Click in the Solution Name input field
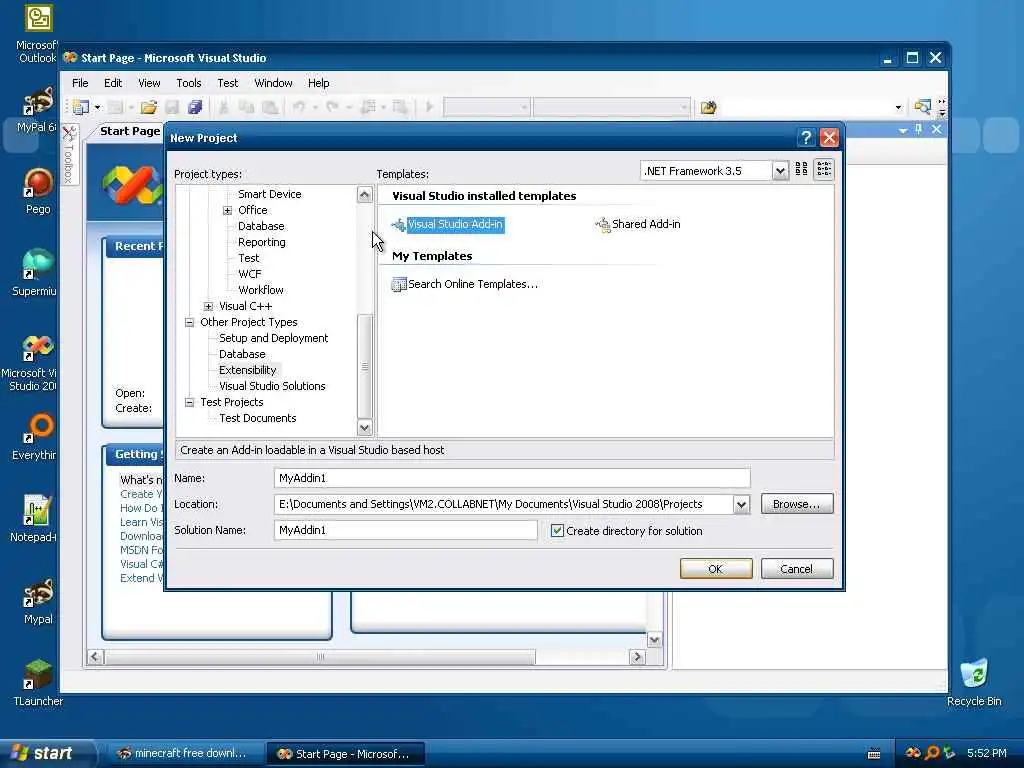 [x=406, y=530]
